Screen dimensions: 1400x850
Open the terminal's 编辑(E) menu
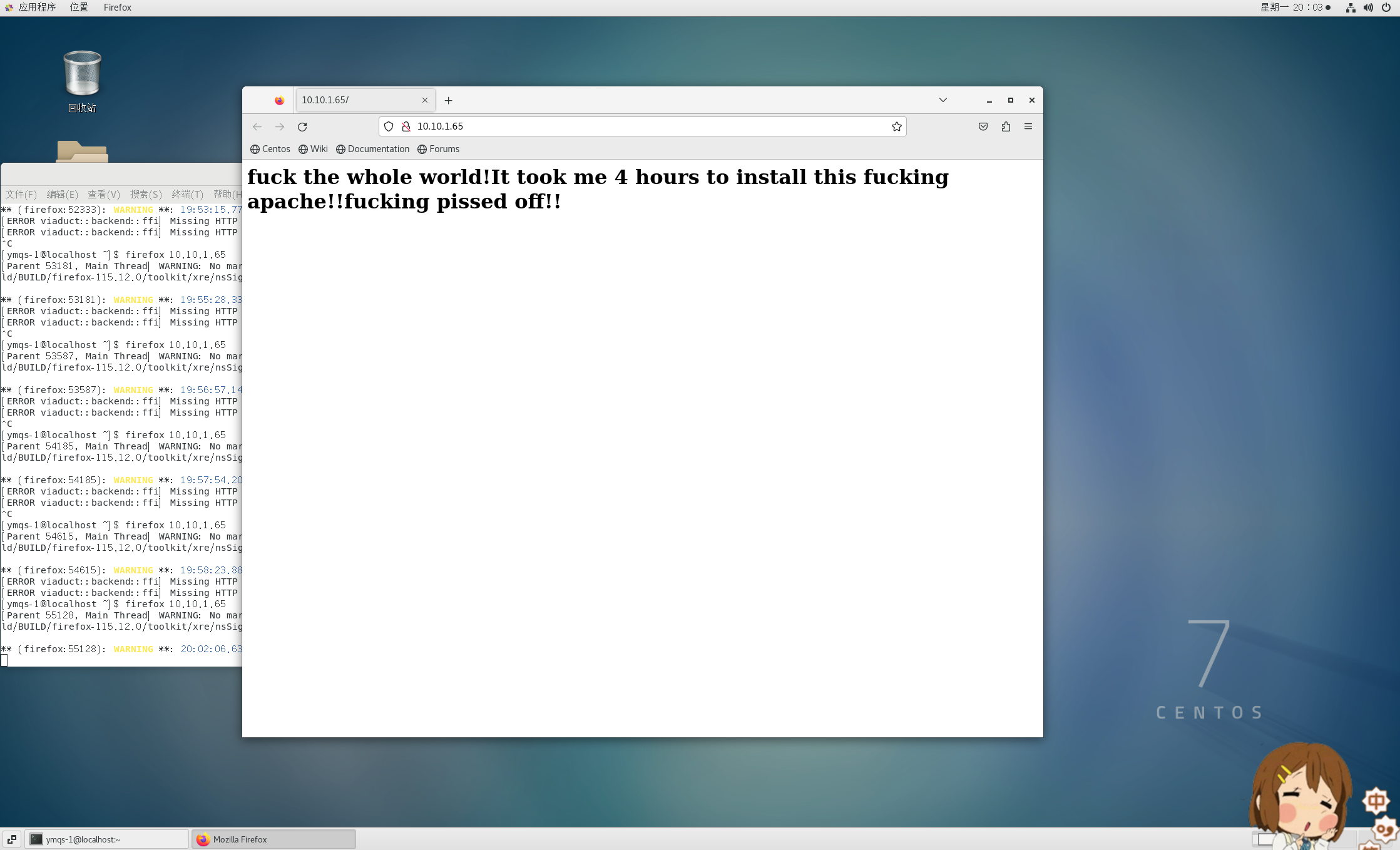pyautogui.click(x=62, y=194)
